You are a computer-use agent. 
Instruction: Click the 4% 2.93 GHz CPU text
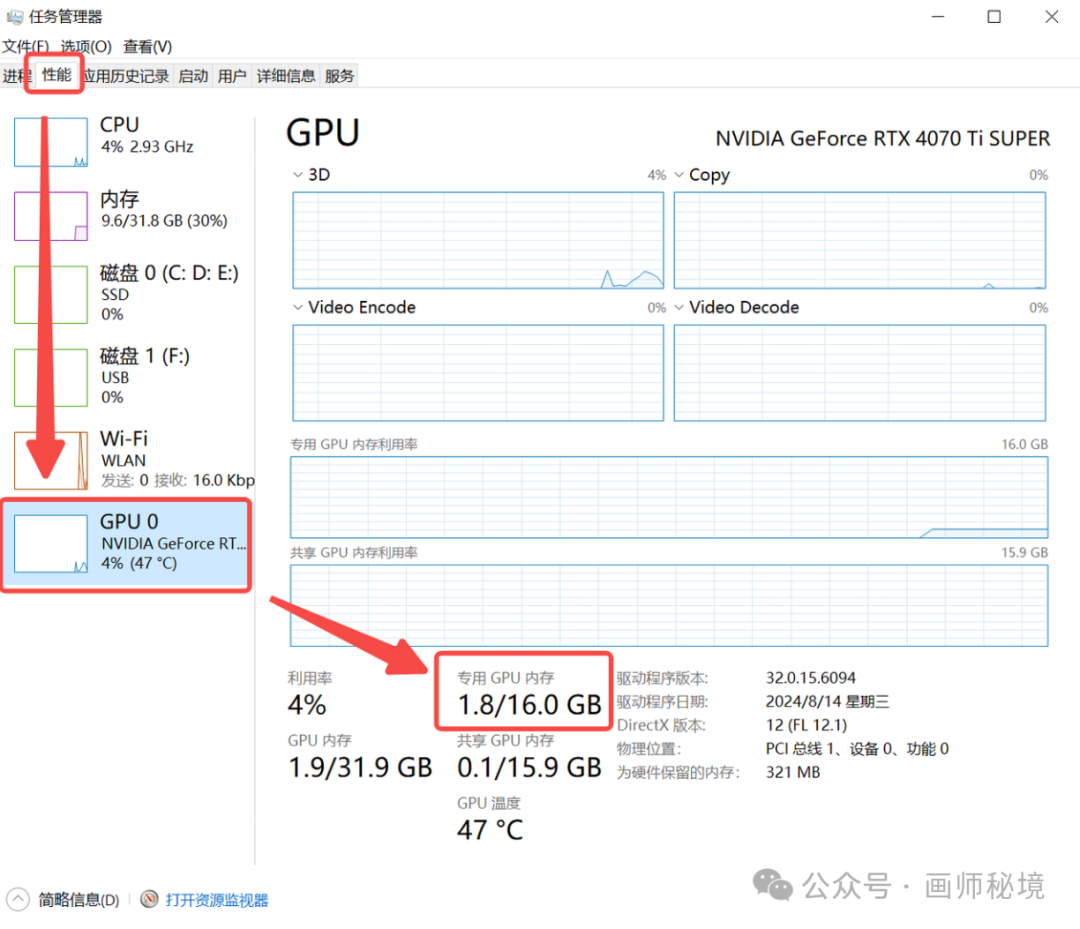[x=147, y=147]
